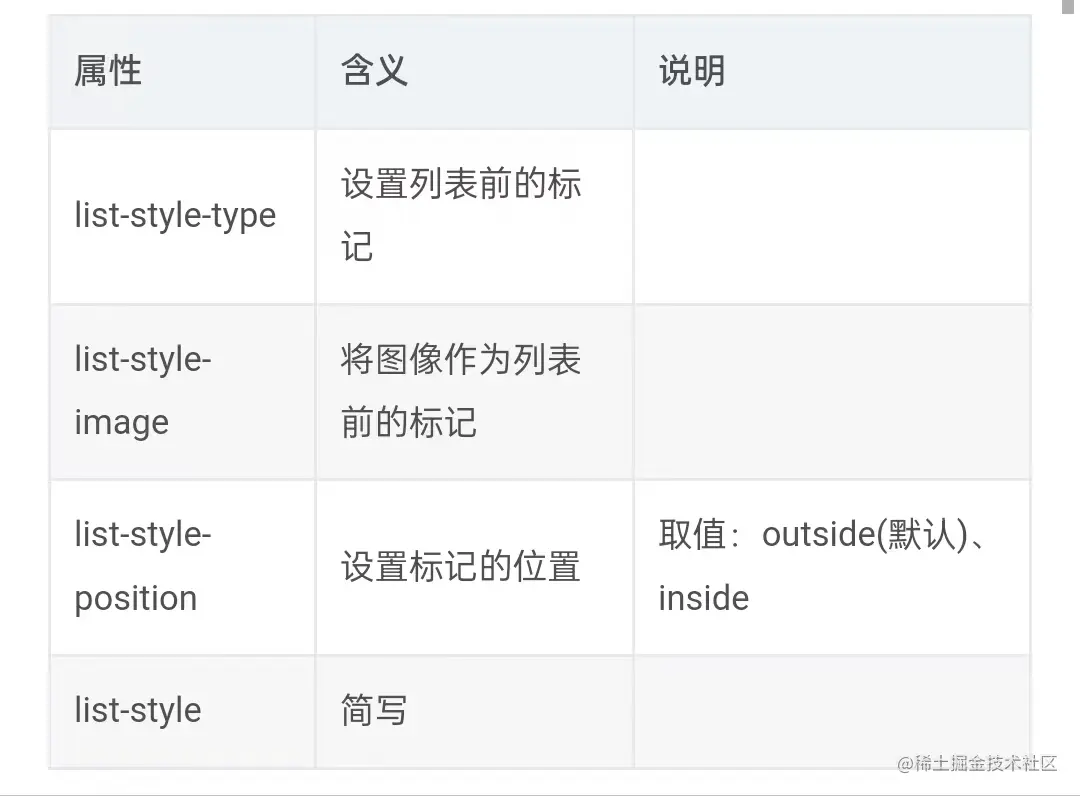Click the @ symbol in watermark
The image size is (1080, 796).
pos(905,764)
